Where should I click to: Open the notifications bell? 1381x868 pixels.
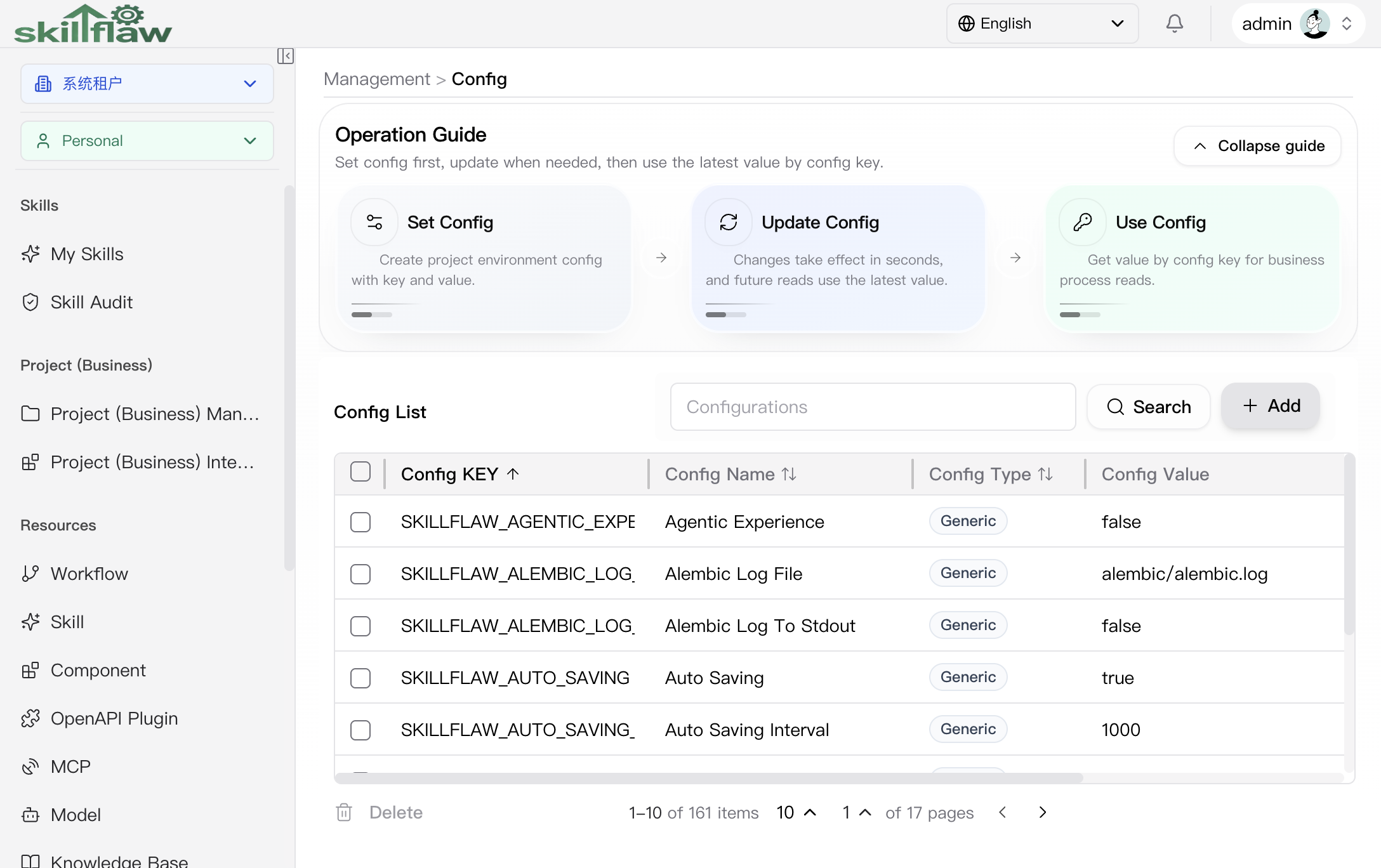click(1175, 23)
